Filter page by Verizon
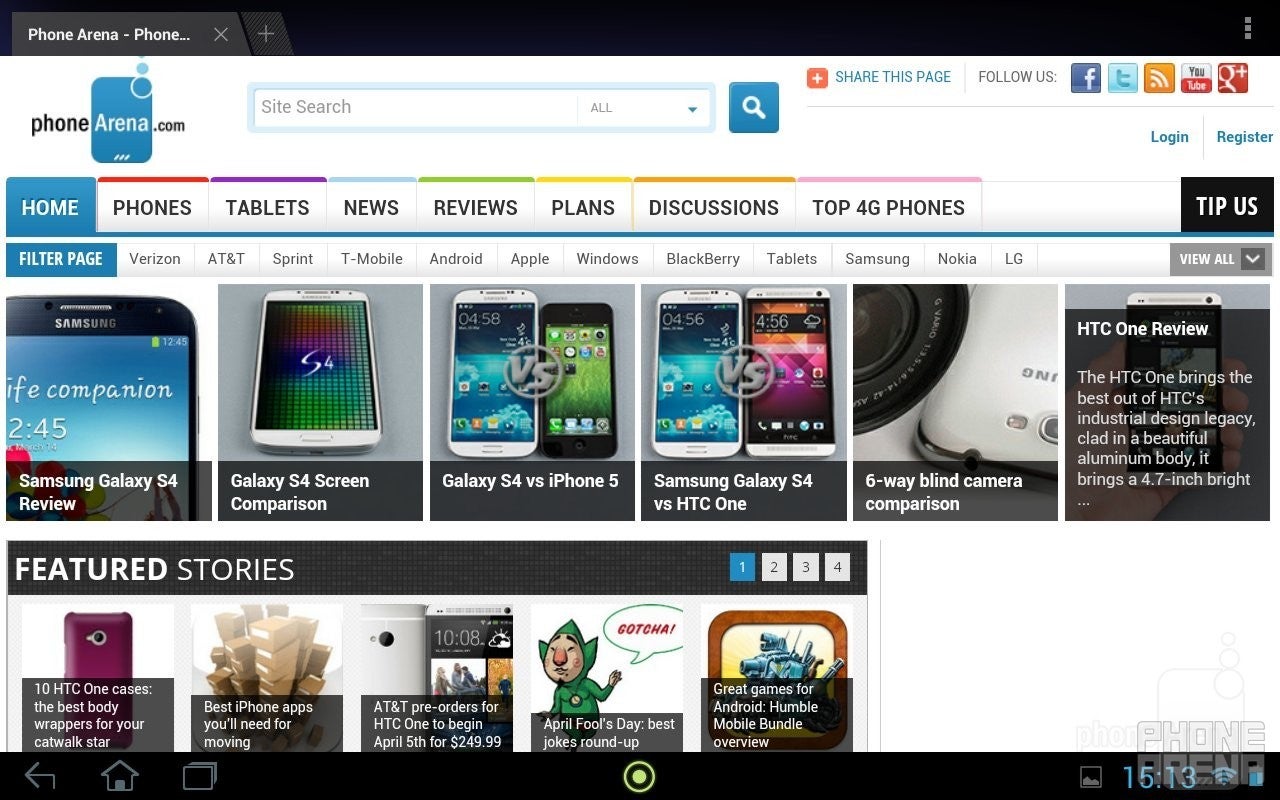The image size is (1280, 800). (x=155, y=259)
